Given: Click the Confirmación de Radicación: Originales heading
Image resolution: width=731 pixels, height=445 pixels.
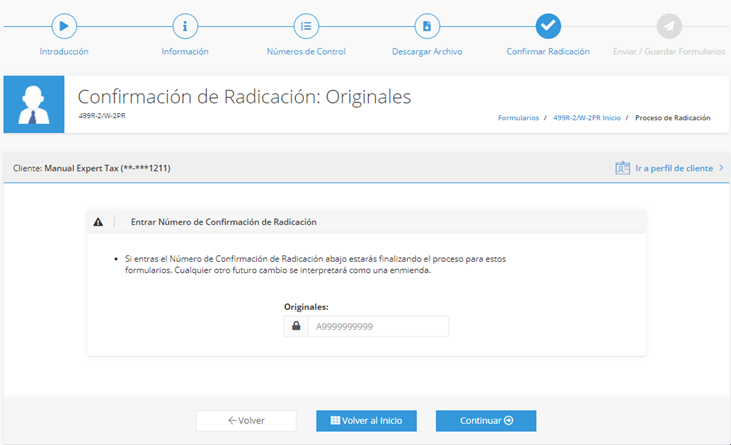Looking at the screenshot, I should coord(244,97).
